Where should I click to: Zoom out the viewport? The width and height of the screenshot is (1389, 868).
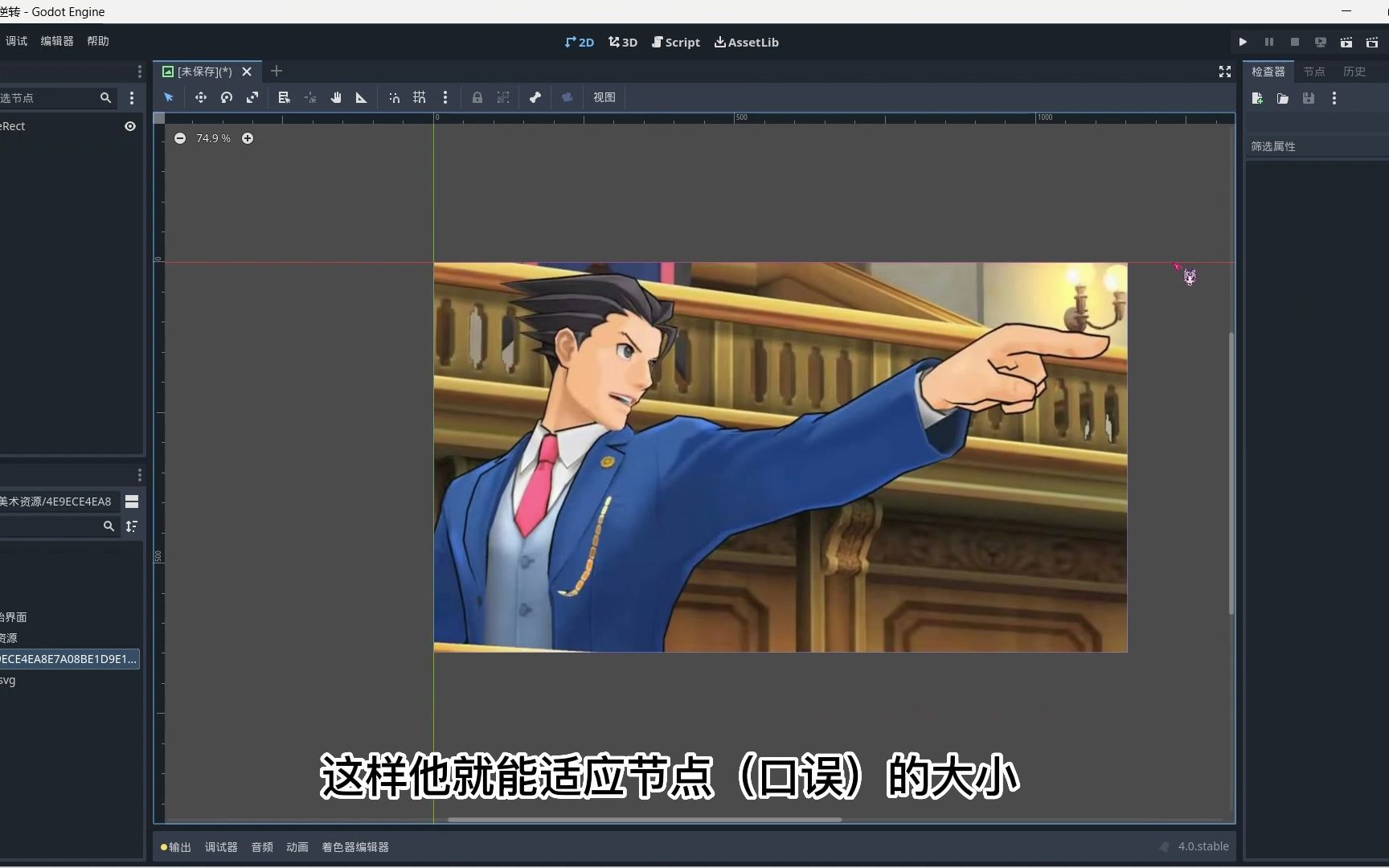(x=180, y=138)
